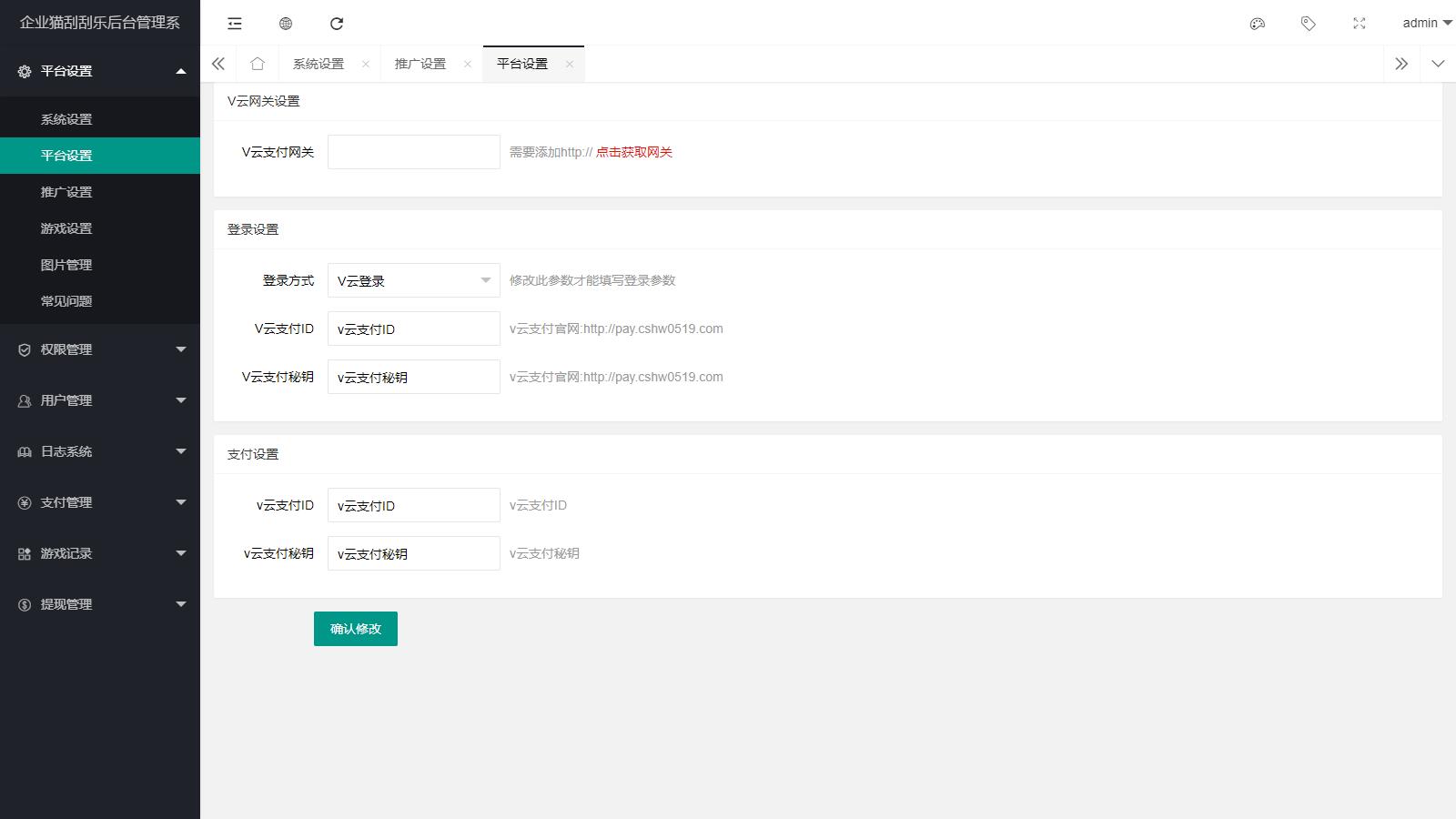Open the 登录方式 dropdown showing V云登录
This screenshot has height=819, width=1456.
413,280
